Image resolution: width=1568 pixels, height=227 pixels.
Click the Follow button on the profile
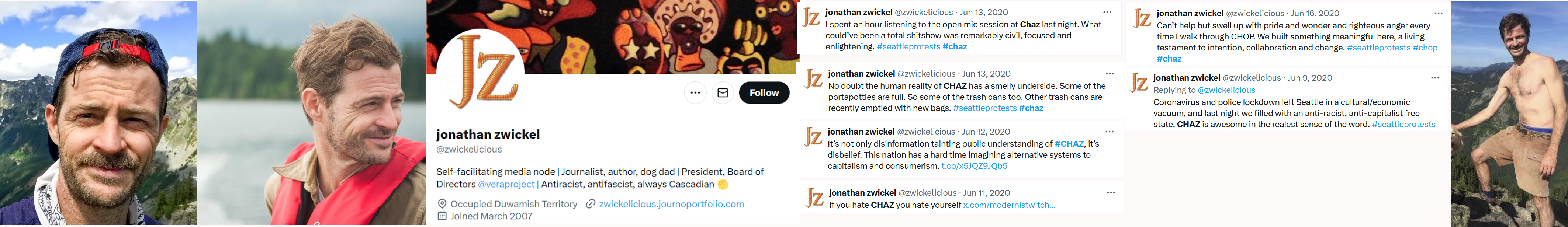pos(764,92)
